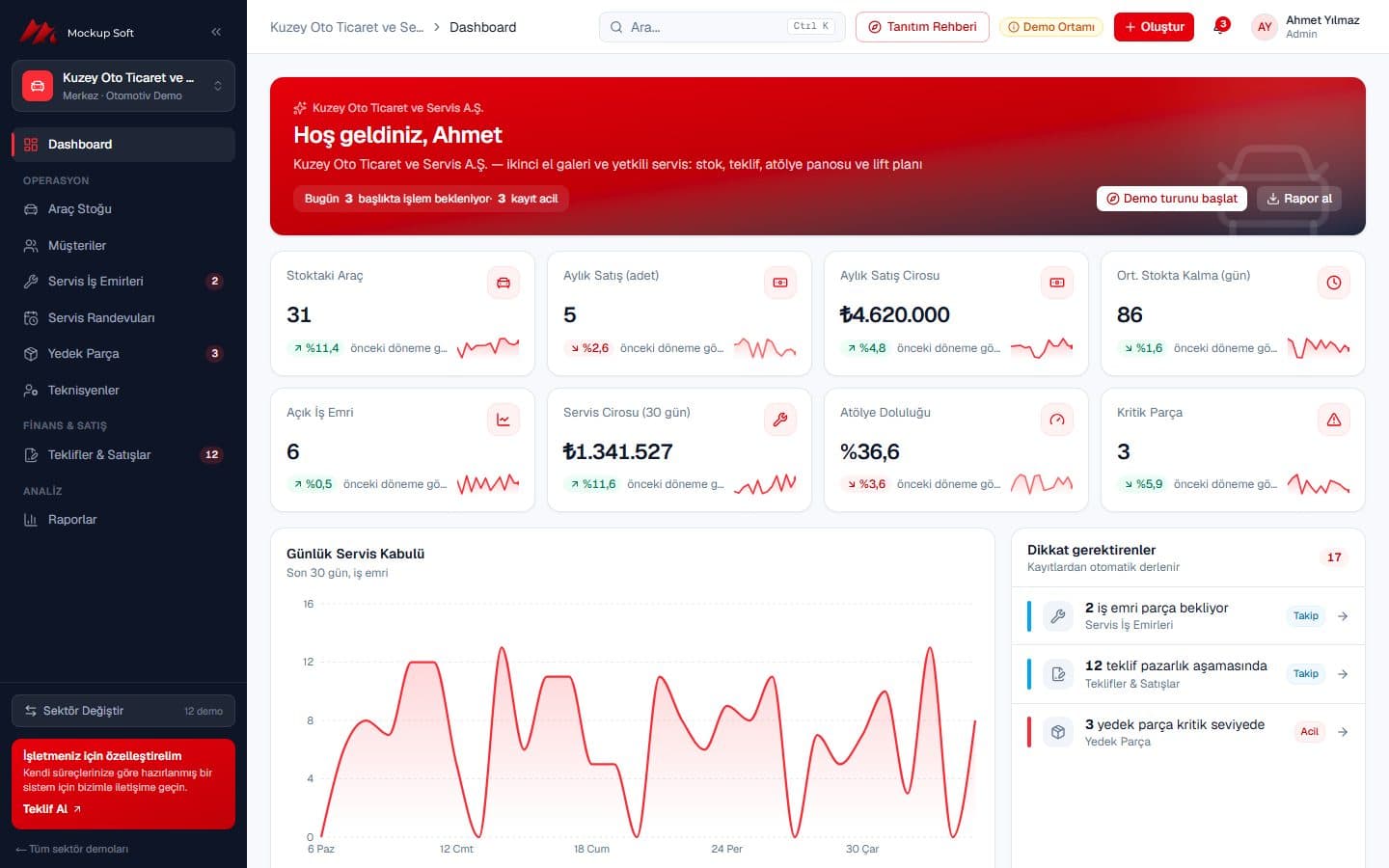Screen dimensions: 1389x868
Task: Click the wrench icon beside '2 iş emri parça bekliyor'
Action: (1058, 616)
